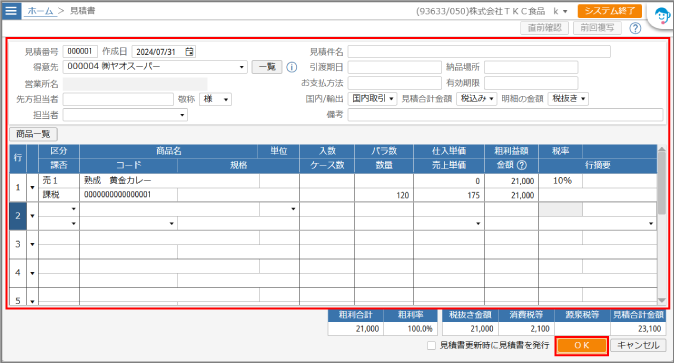
Task: Open row 2 区分 dropdown
Action: click(x=74, y=209)
